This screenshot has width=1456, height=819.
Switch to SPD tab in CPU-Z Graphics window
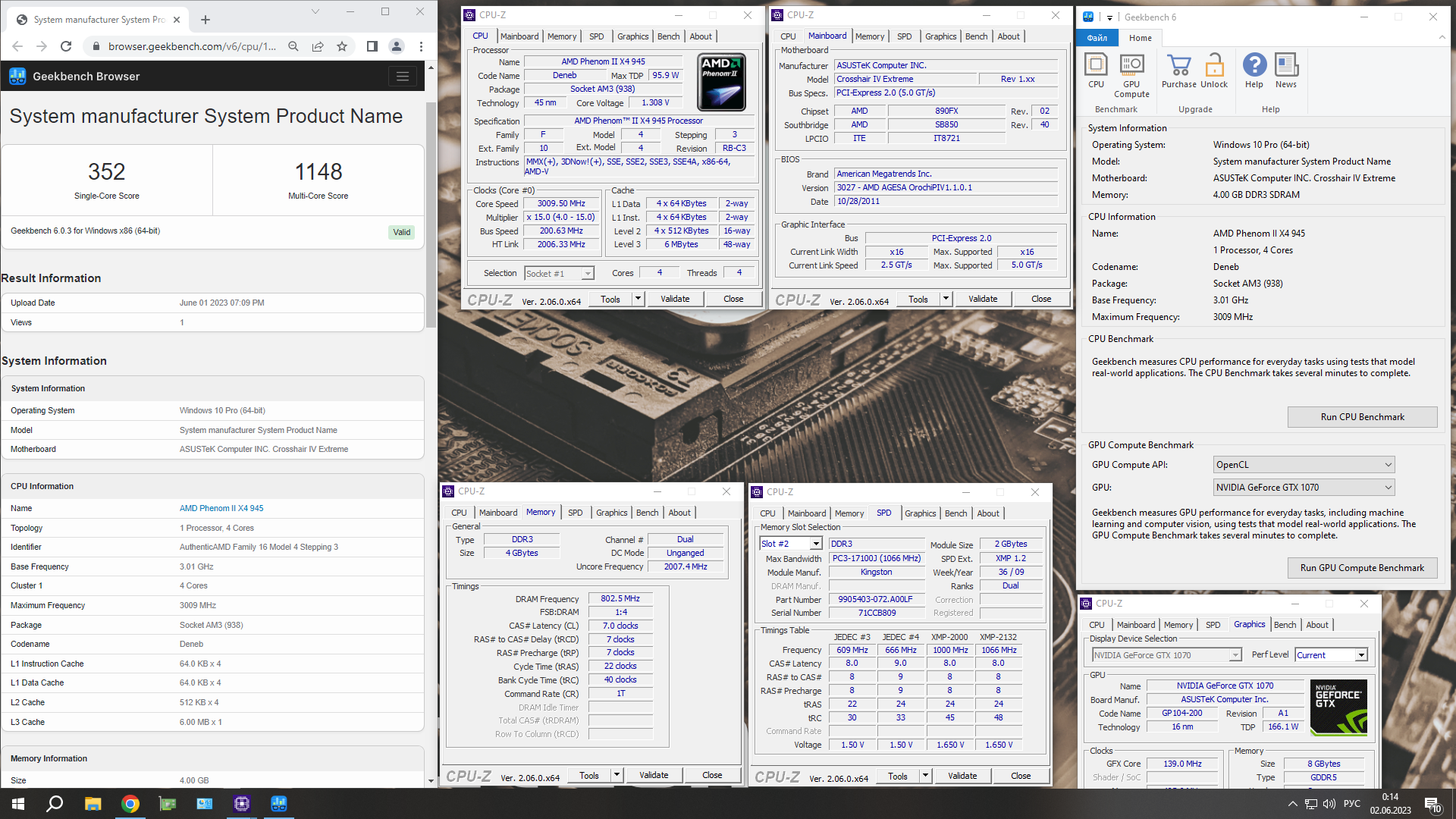1213,625
